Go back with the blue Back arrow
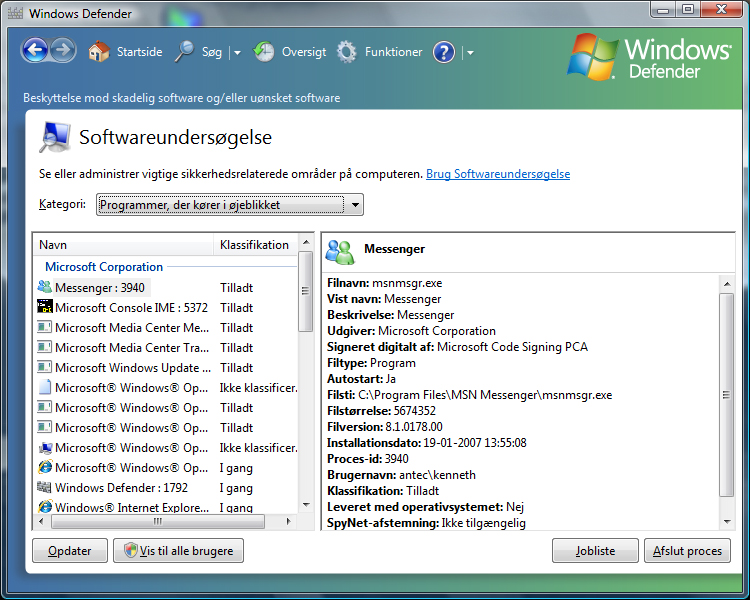Viewport: 750px width, 600px height. coord(34,50)
